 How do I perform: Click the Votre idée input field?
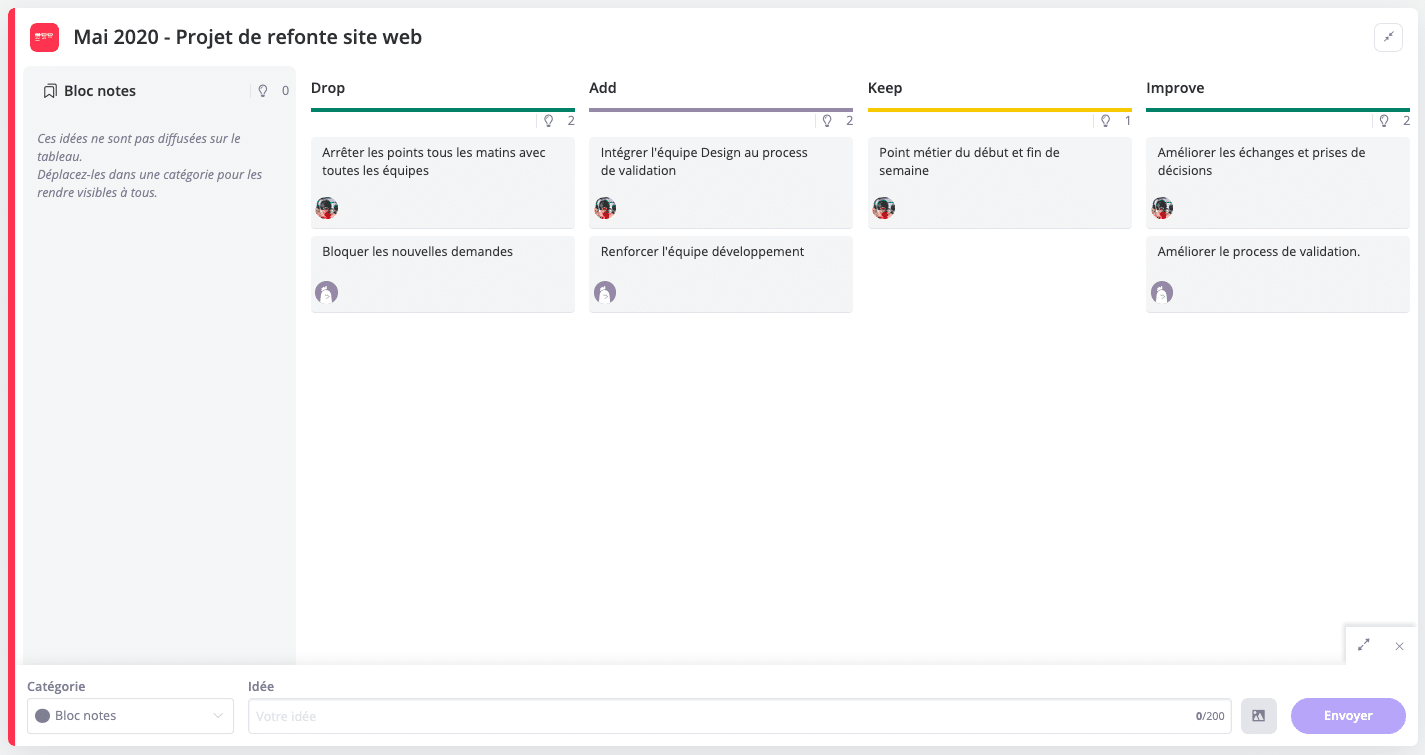point(720,716)
